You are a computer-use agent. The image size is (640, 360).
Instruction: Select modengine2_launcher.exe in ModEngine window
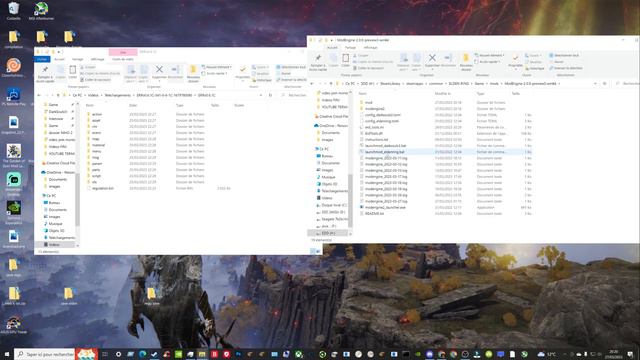(x=385, y=207)
